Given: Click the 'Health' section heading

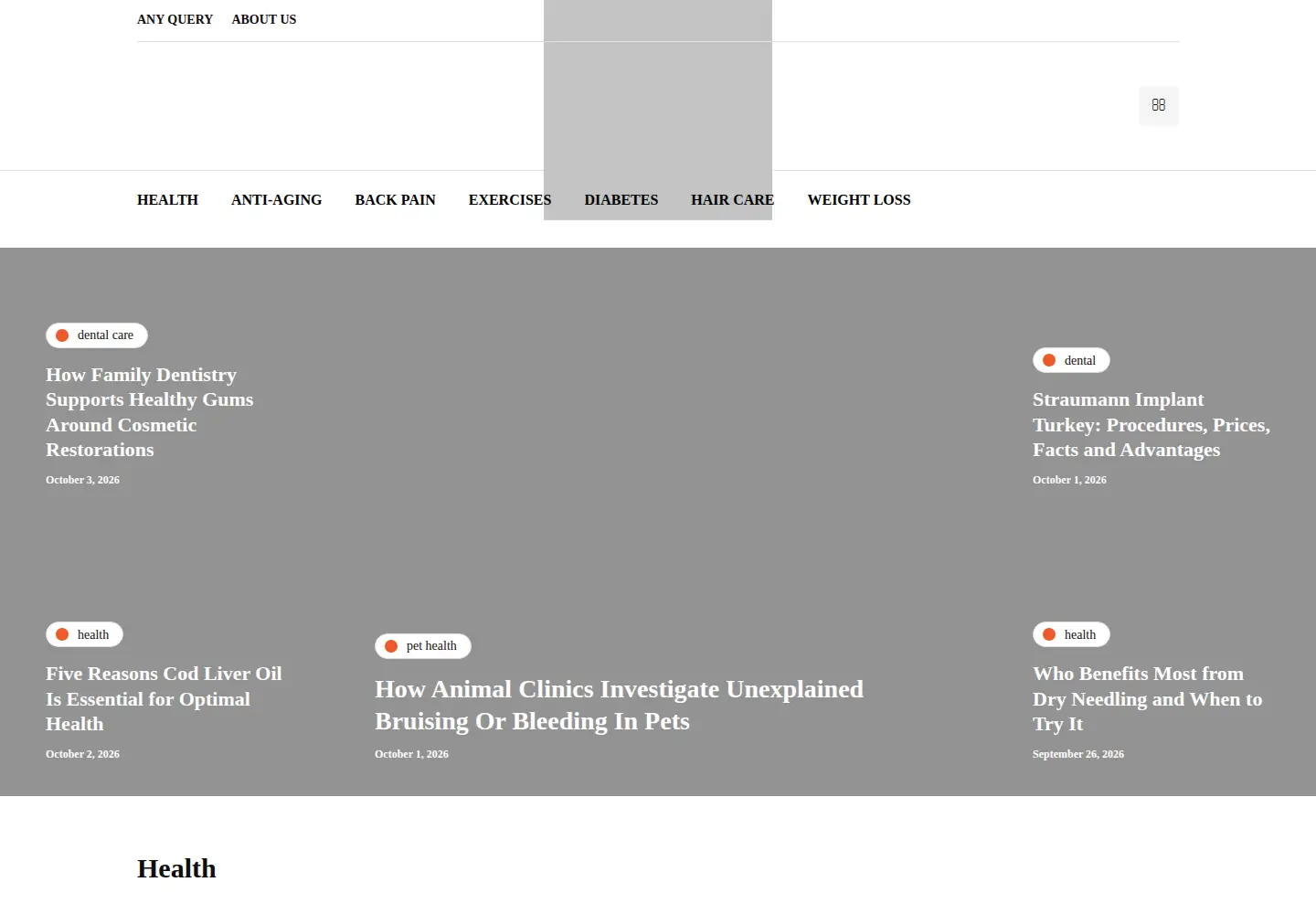Looking at the screenshot, I should click(x=176, y=868).
